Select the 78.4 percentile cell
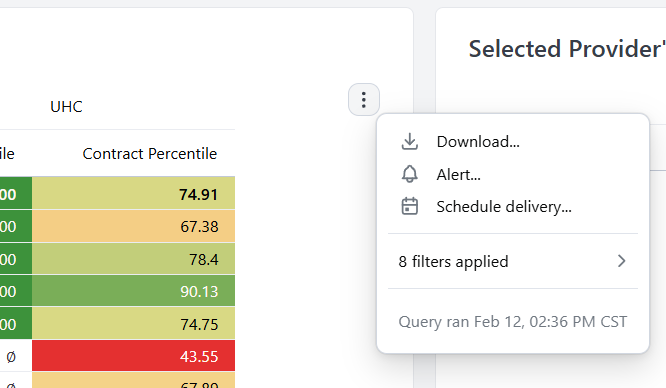 tap(133, 259)
